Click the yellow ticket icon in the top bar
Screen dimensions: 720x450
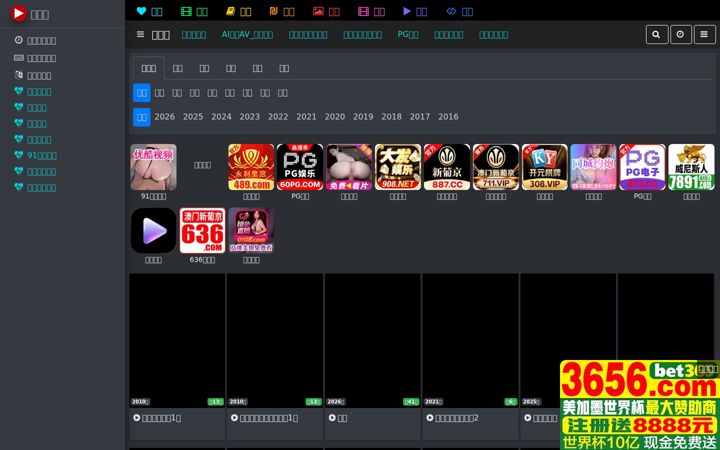(231, 11)
